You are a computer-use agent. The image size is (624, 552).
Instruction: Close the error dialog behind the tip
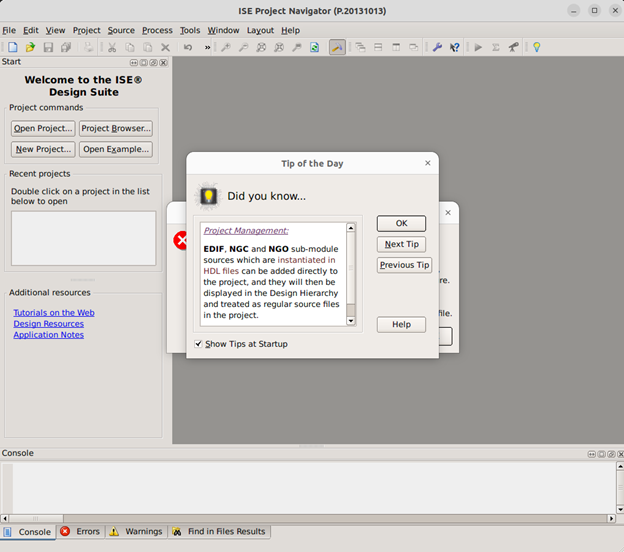coord(448,213)
